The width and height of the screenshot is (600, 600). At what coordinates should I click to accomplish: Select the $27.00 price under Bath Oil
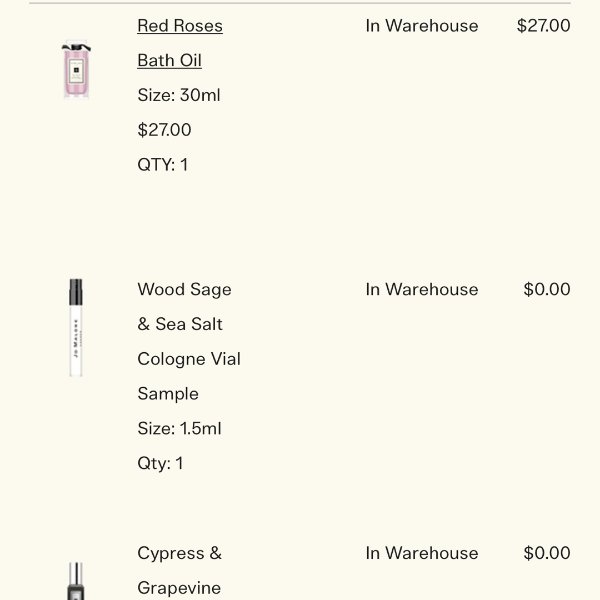click(x=164, y=130)
